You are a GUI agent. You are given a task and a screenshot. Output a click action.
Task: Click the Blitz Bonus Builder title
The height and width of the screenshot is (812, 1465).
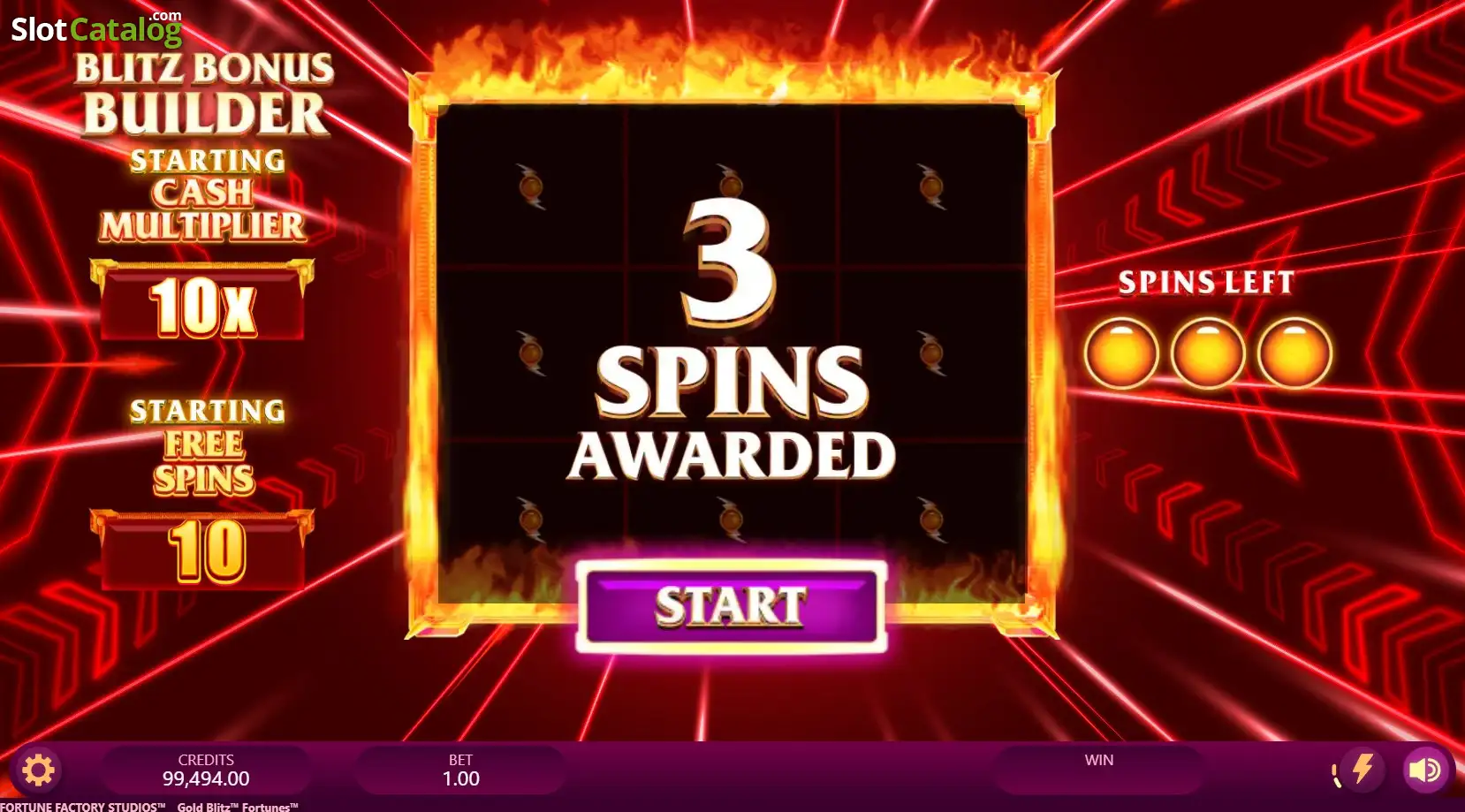[x=204, y=94]
